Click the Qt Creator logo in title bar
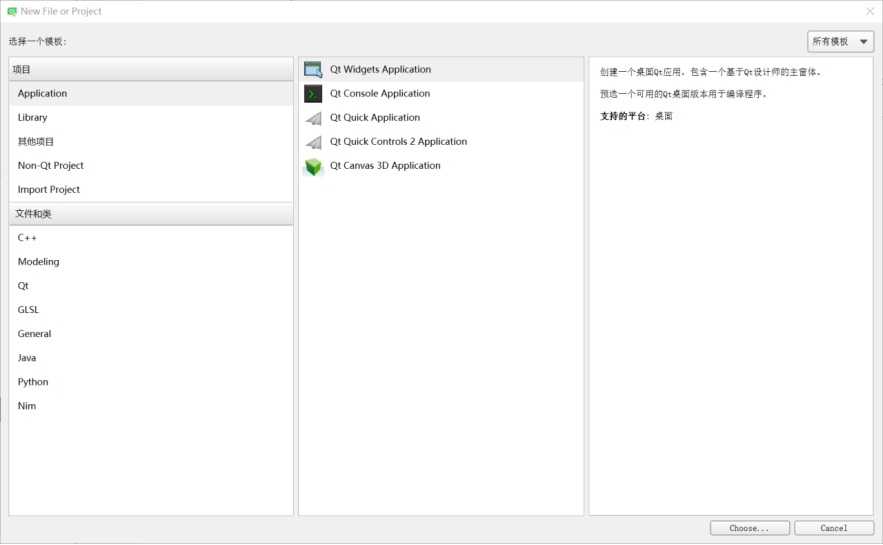The width and height of the screenshot is (883, 545). coord(12,11)
